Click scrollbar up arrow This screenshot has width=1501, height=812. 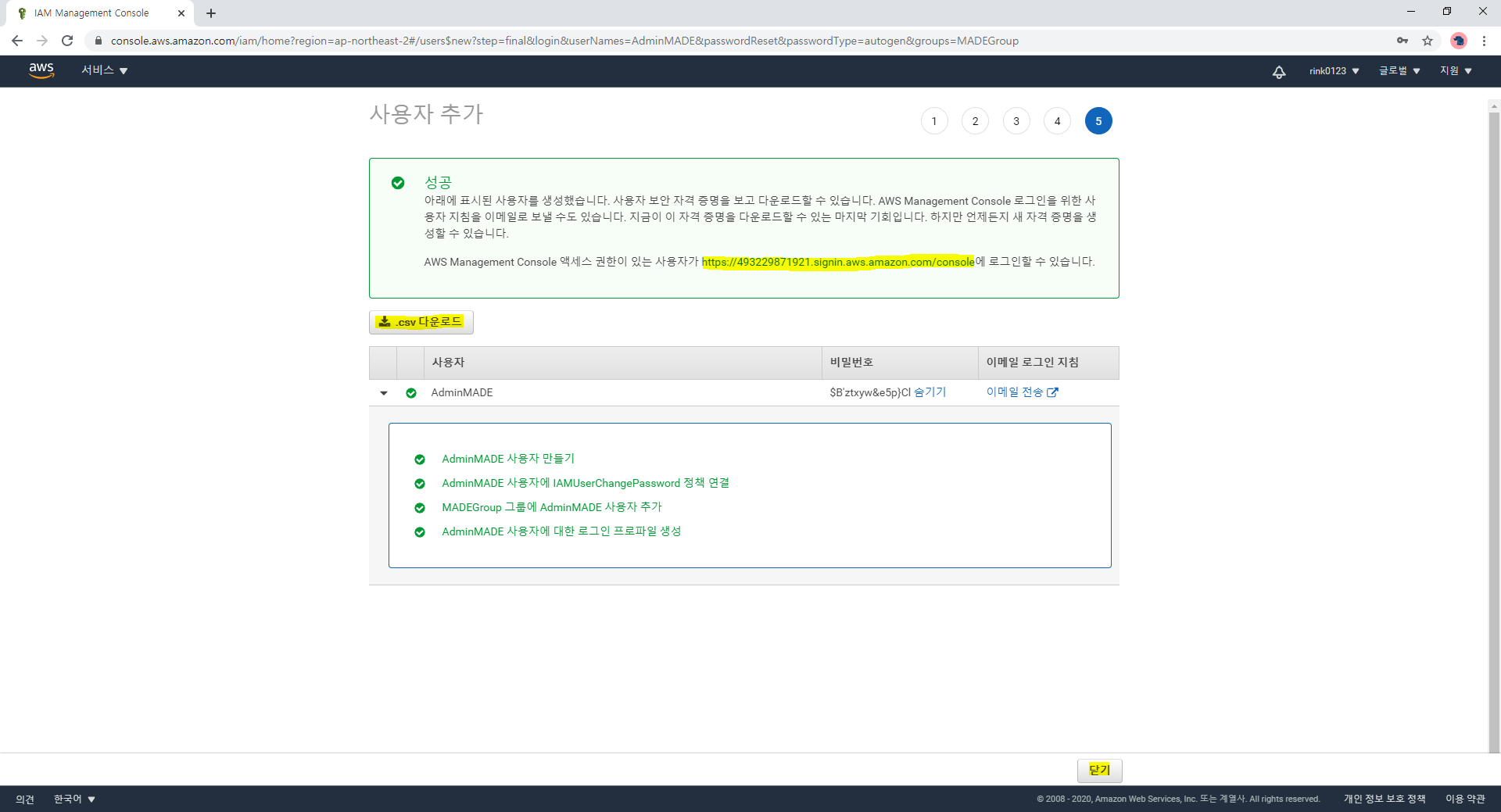tap(1494, 106)
